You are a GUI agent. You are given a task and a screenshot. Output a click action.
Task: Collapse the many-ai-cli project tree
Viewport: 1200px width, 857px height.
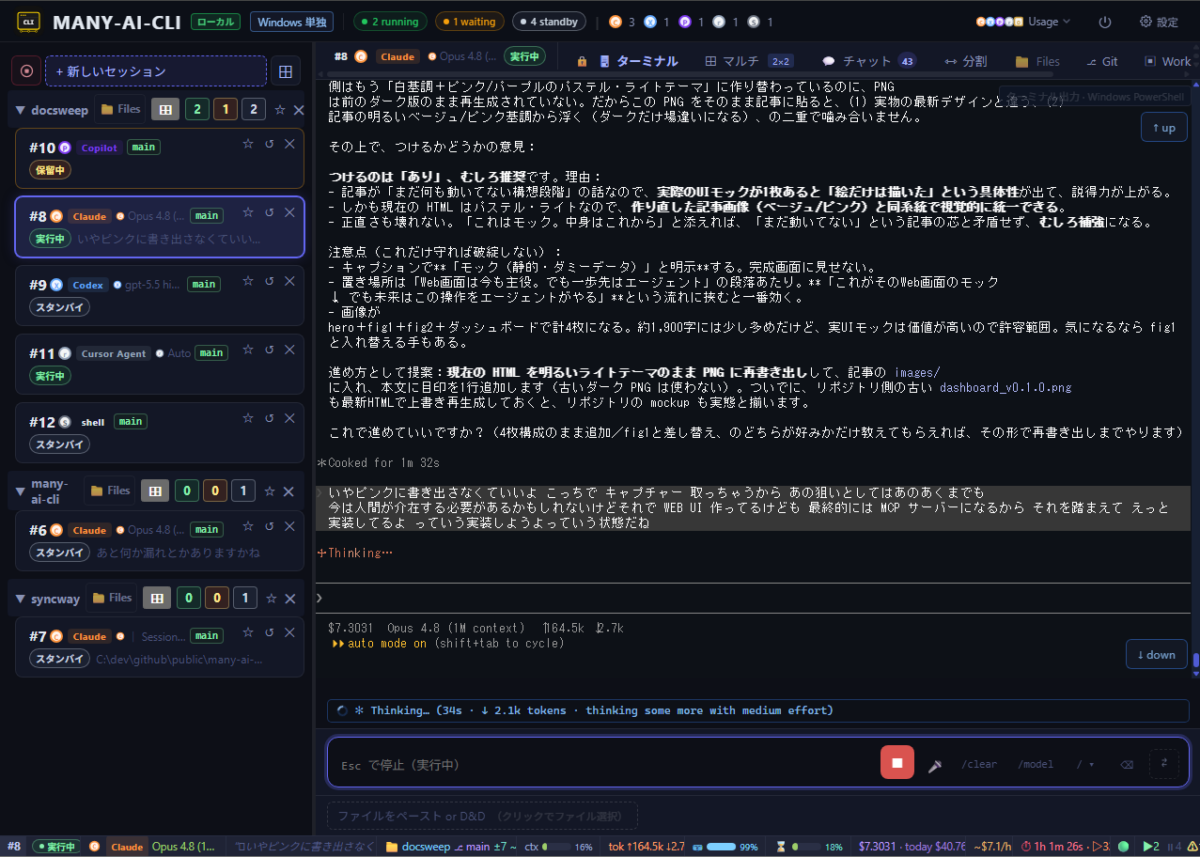tap(21, 491)
